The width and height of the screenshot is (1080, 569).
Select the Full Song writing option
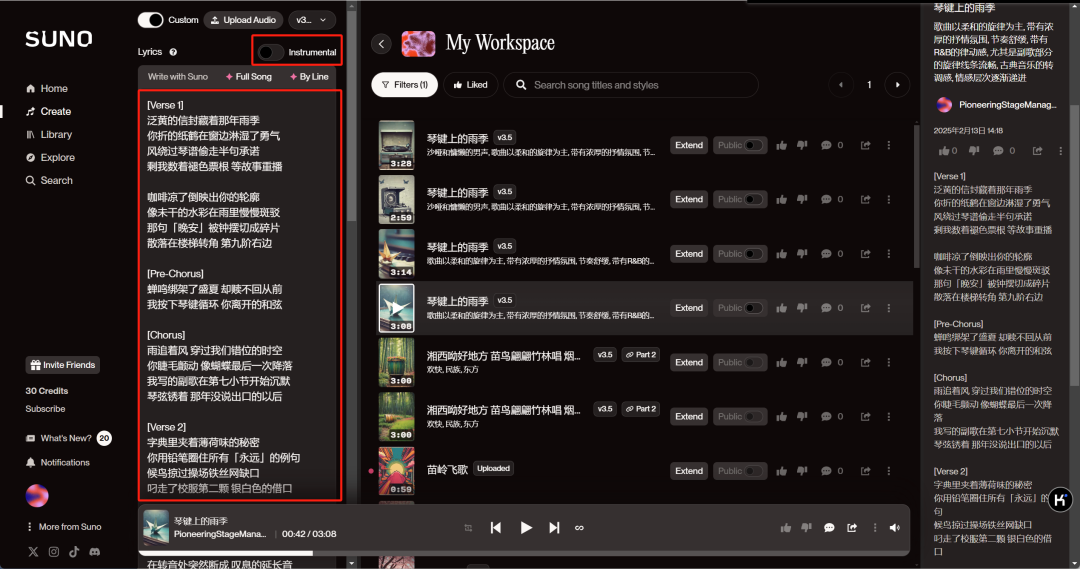249,77
